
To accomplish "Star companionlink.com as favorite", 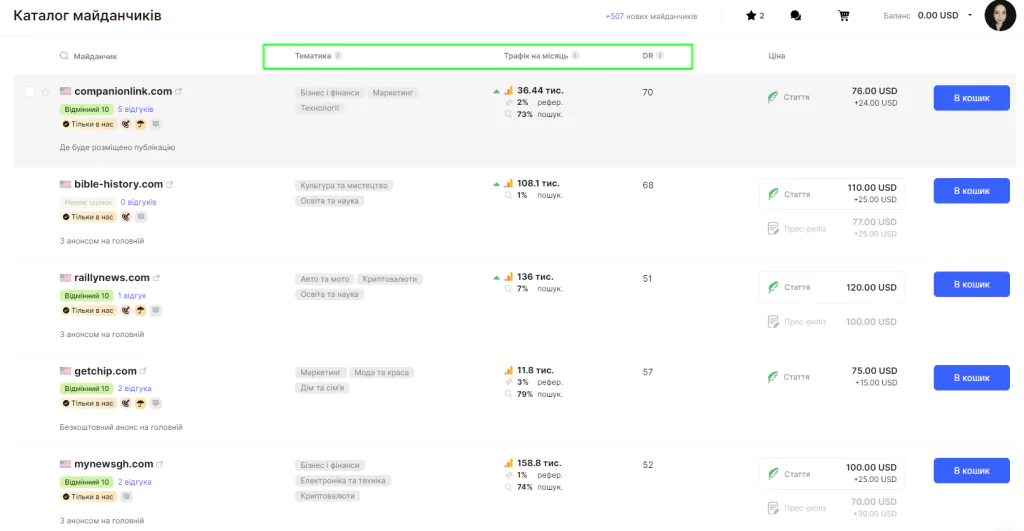I will pyautogui.click(x=45, y=92).
